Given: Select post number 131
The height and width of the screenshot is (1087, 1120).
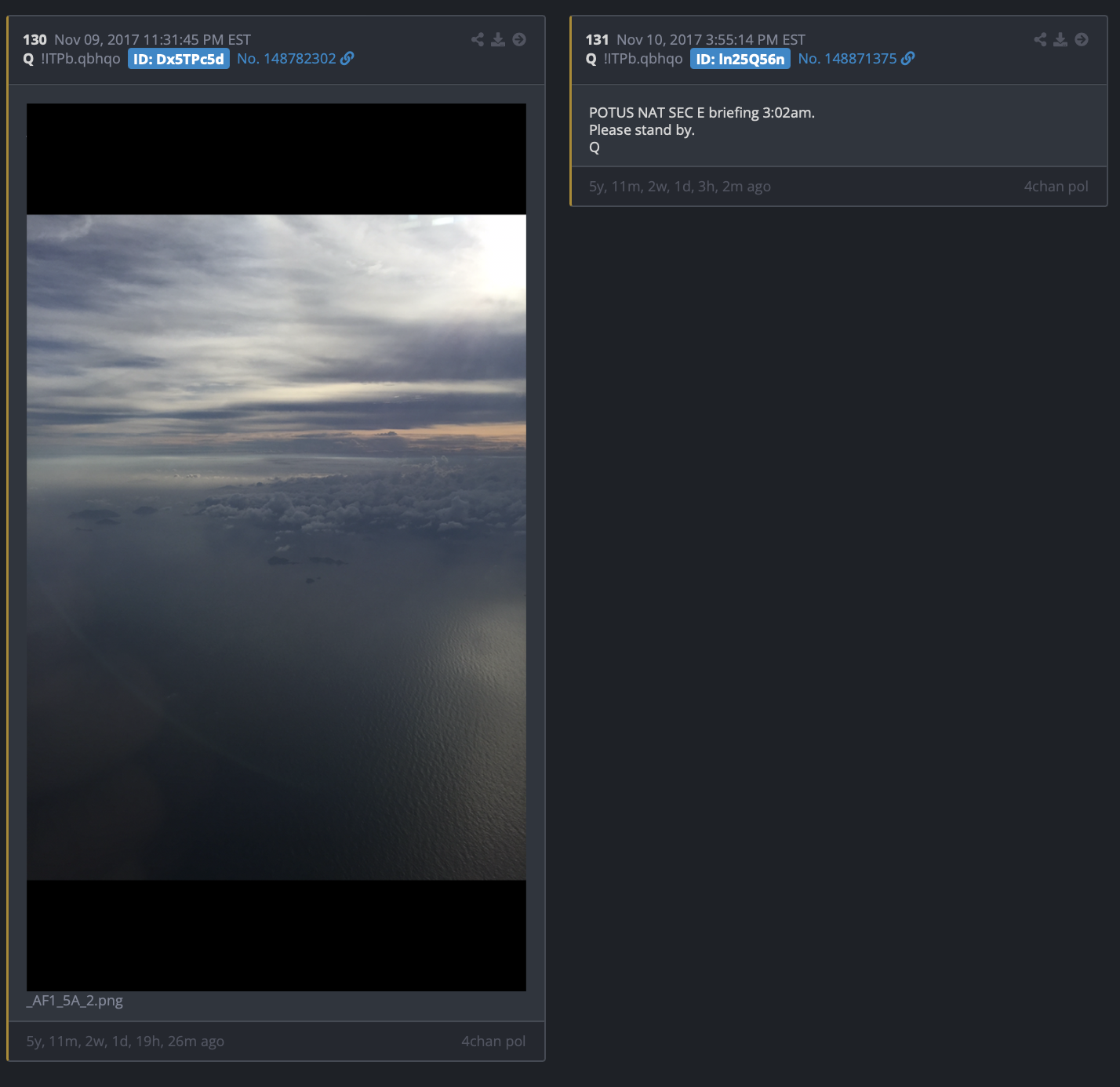Looking at the screenshot, I should (597, 40).
